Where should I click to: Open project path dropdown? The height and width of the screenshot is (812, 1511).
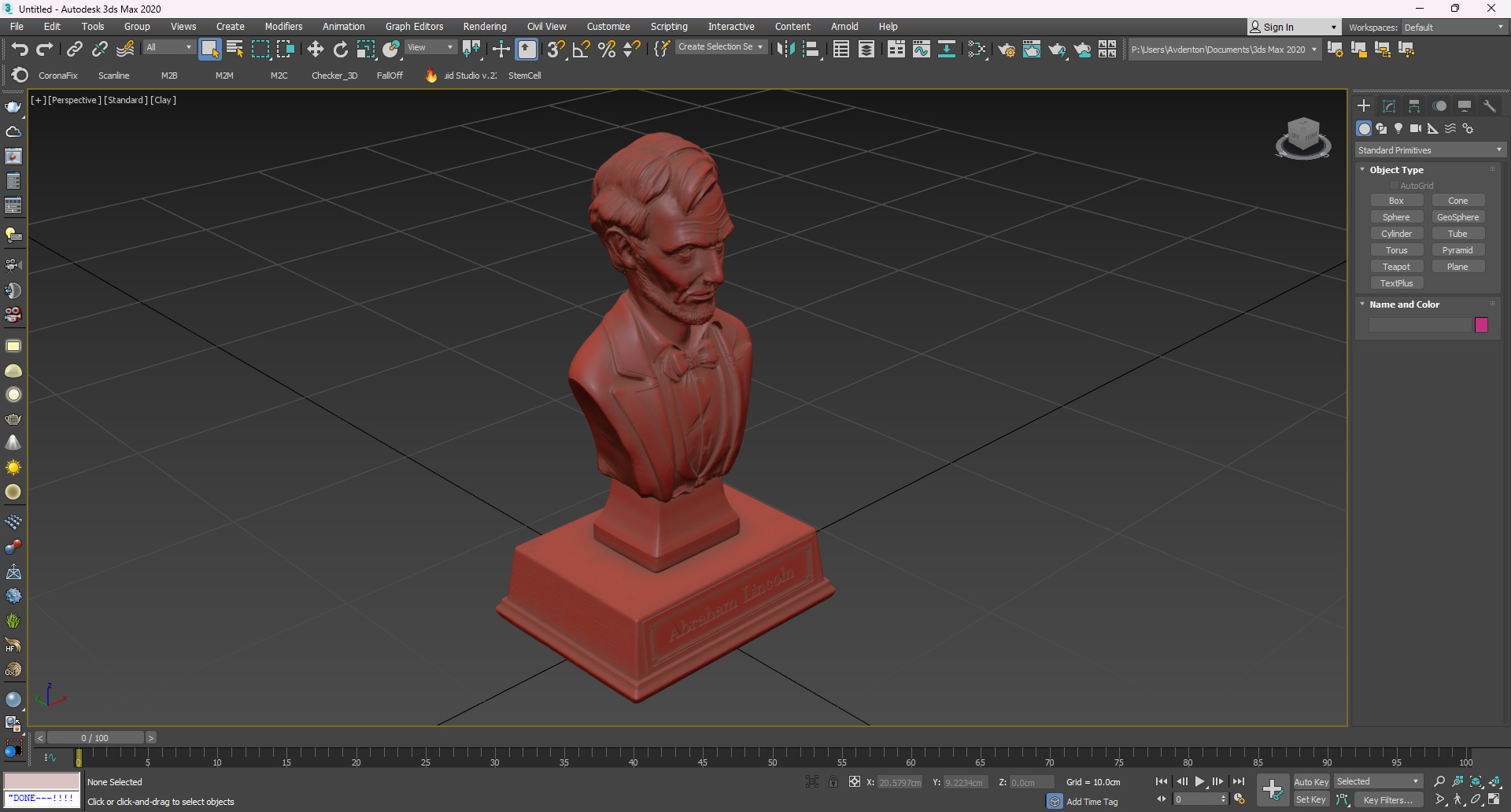pyautogui.click(x=1224, y=50)
